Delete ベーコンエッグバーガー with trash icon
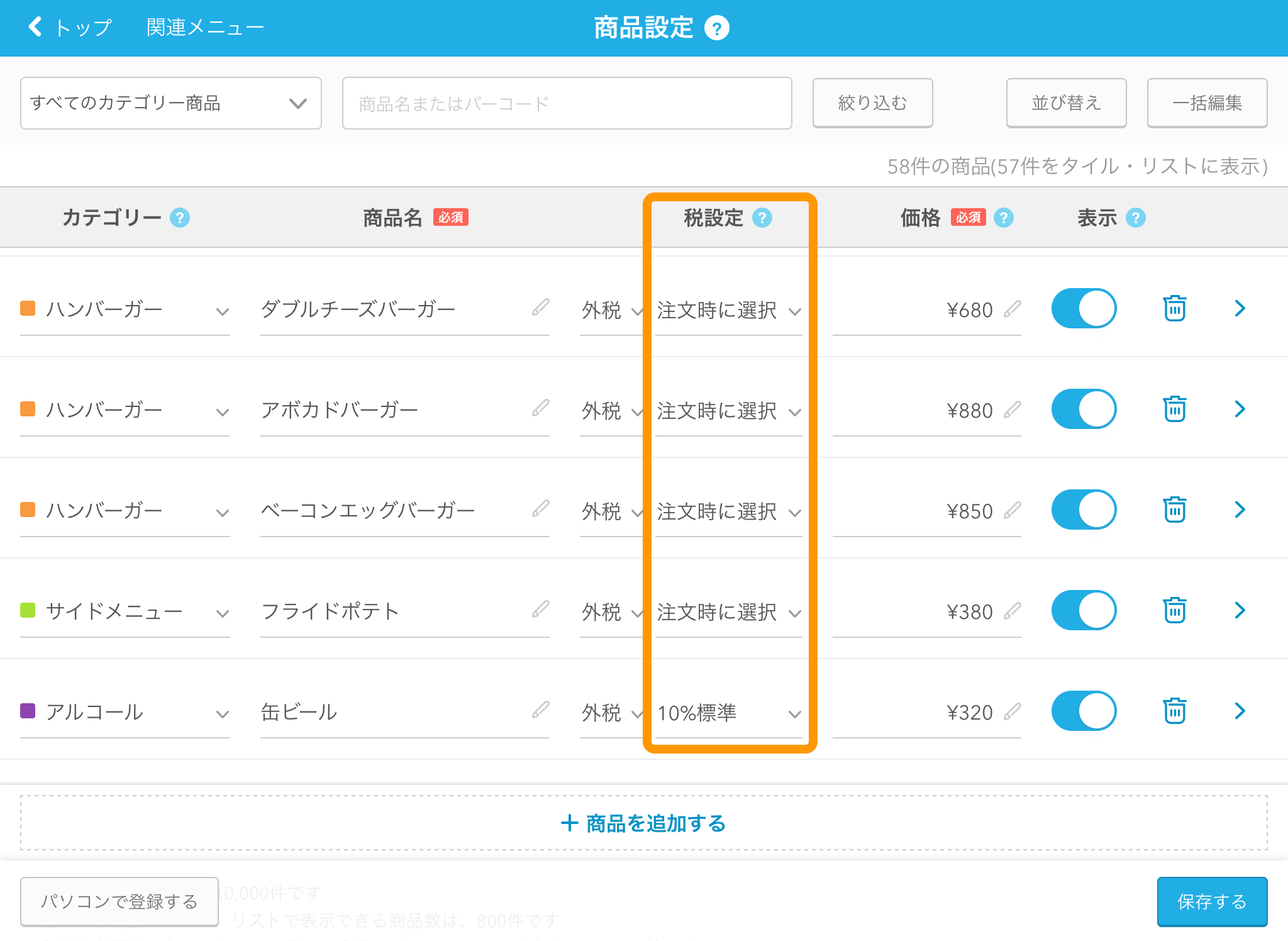Viewport: 1288px width, 941px height. point(1174,509)
